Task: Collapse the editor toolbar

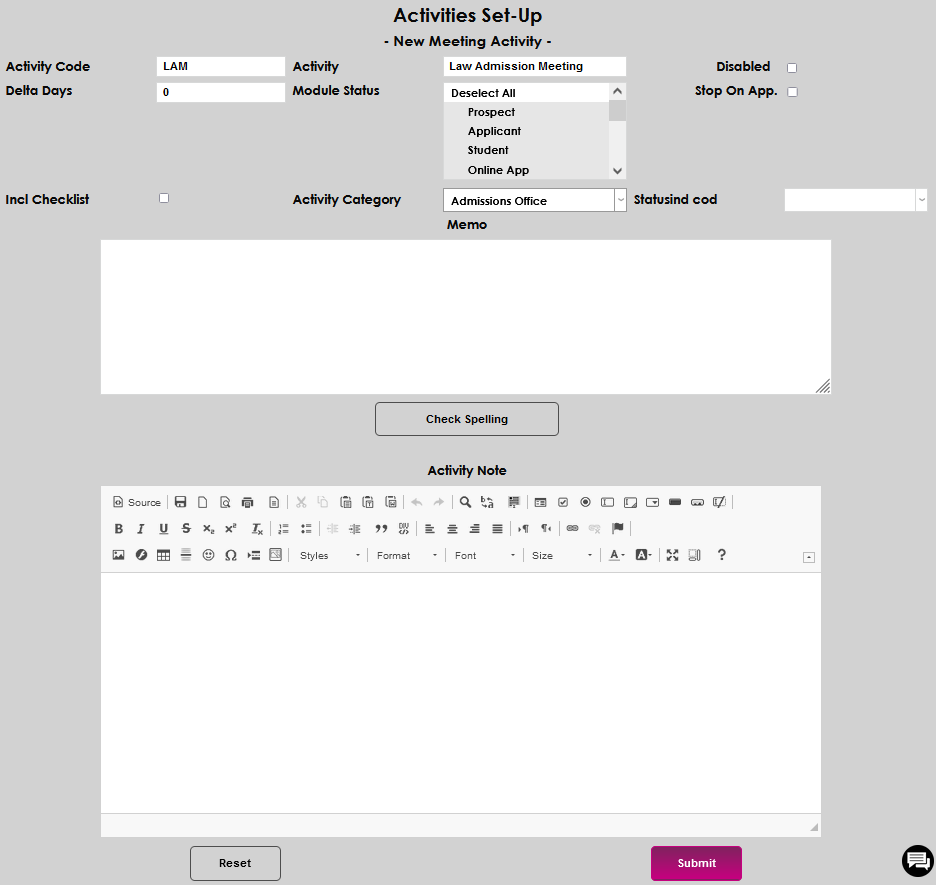Action: tap(809, 557)
